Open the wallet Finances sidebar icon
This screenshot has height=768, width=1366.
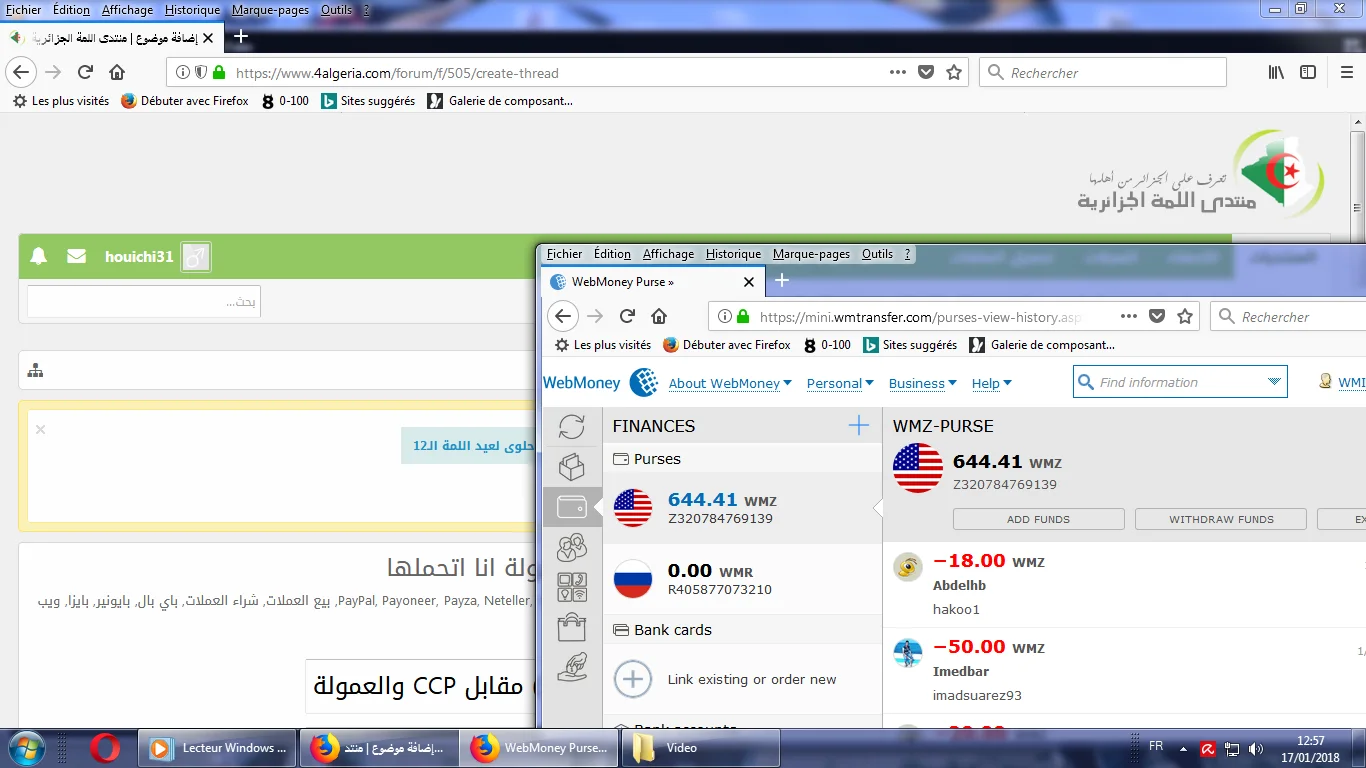click(571, 507)
